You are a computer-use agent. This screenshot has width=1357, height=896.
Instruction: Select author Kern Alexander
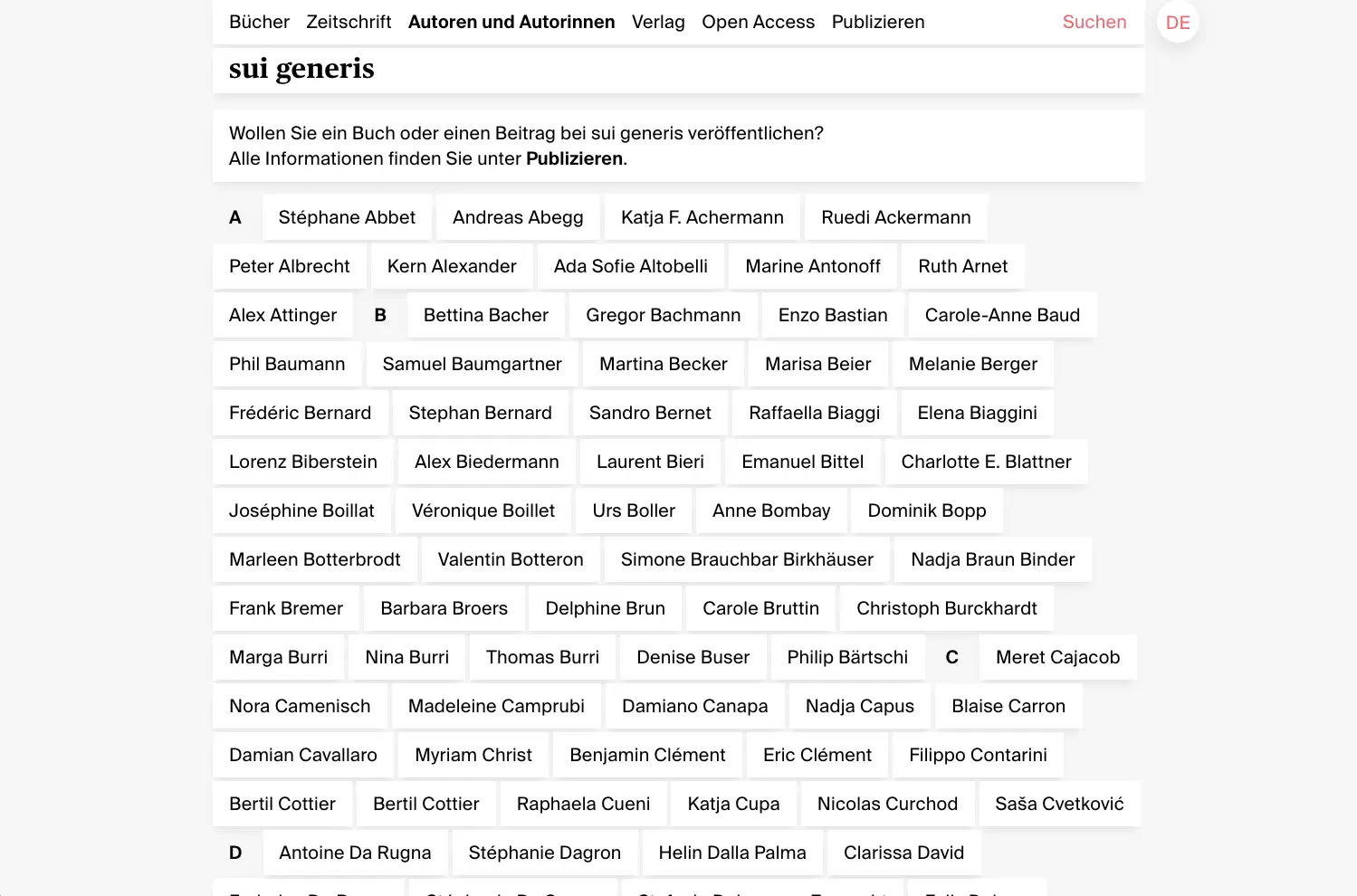452,266
